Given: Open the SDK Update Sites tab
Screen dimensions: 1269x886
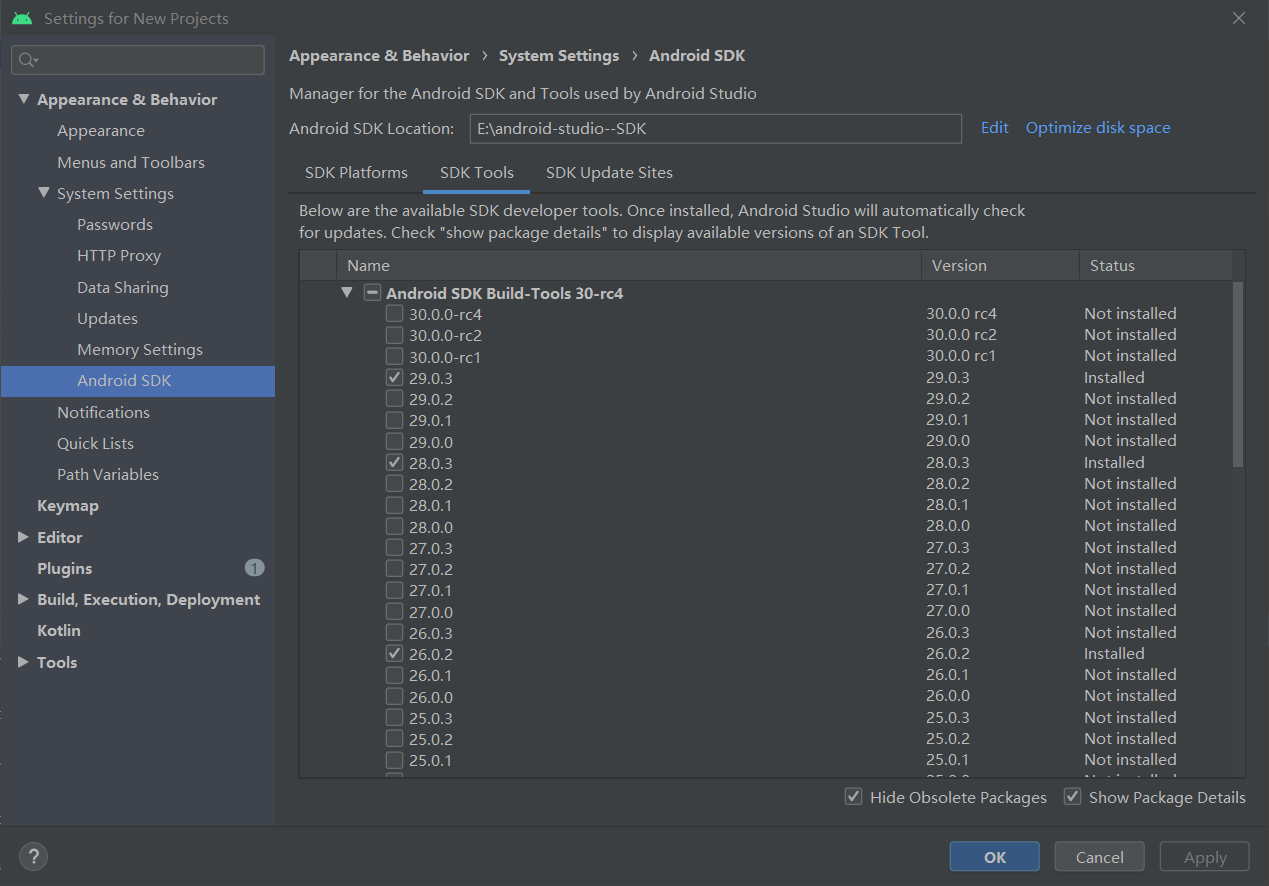Looking at the screenshot, I should click(609, 173).
